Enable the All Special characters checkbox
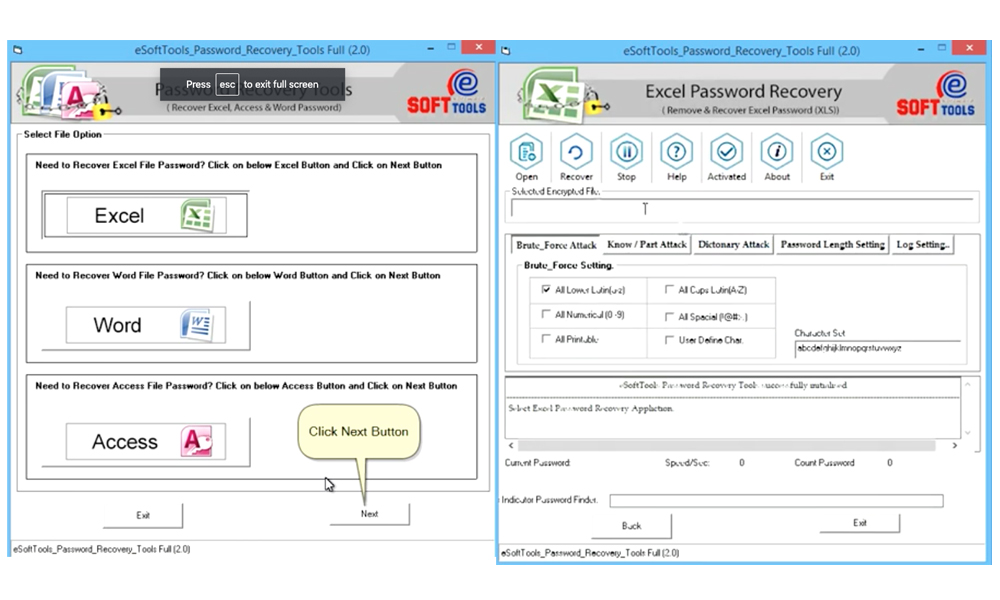The image size is (1000, 600). point(669,316)
